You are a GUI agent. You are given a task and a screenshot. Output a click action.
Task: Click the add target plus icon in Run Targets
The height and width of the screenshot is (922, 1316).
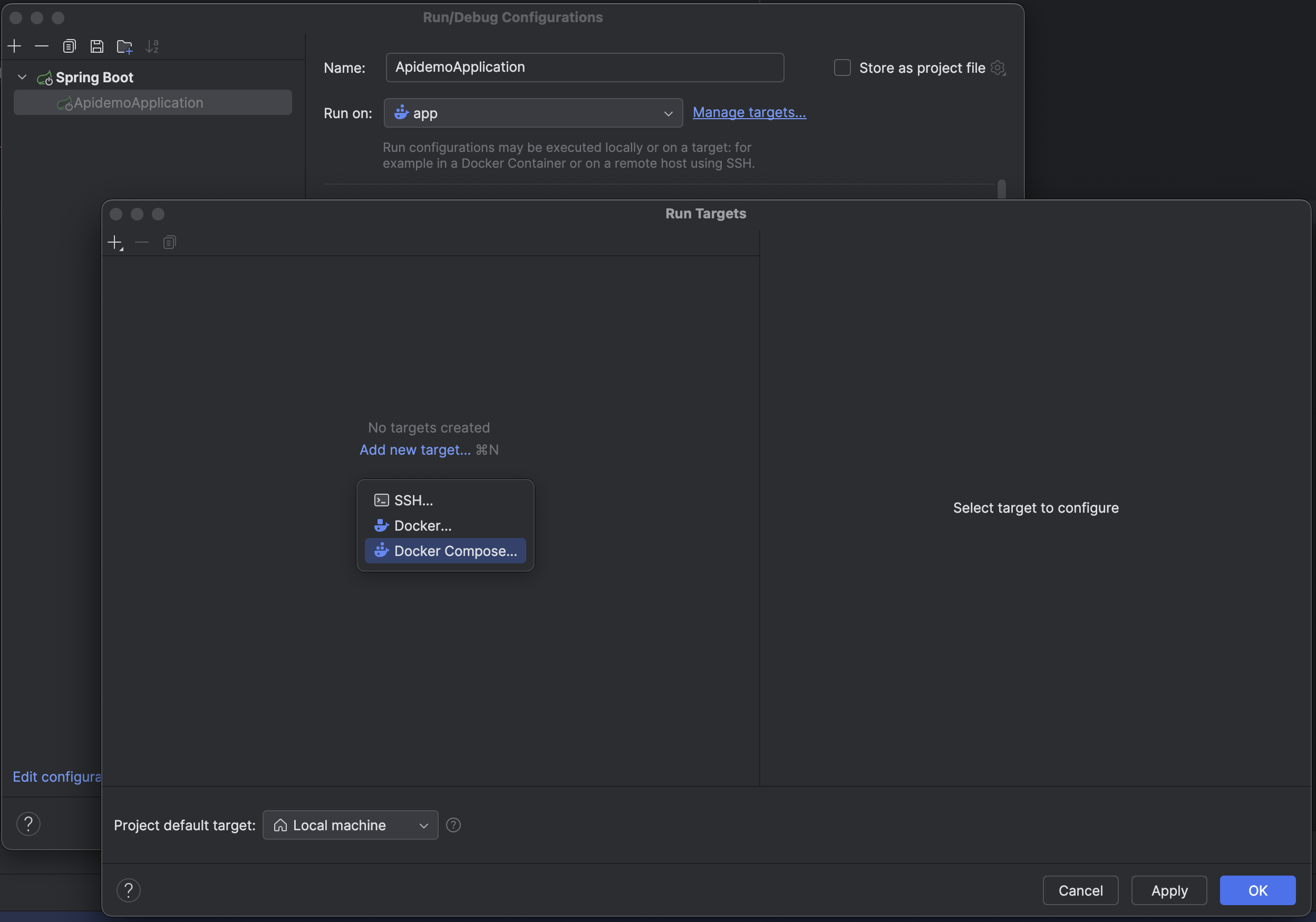(115, 243)
